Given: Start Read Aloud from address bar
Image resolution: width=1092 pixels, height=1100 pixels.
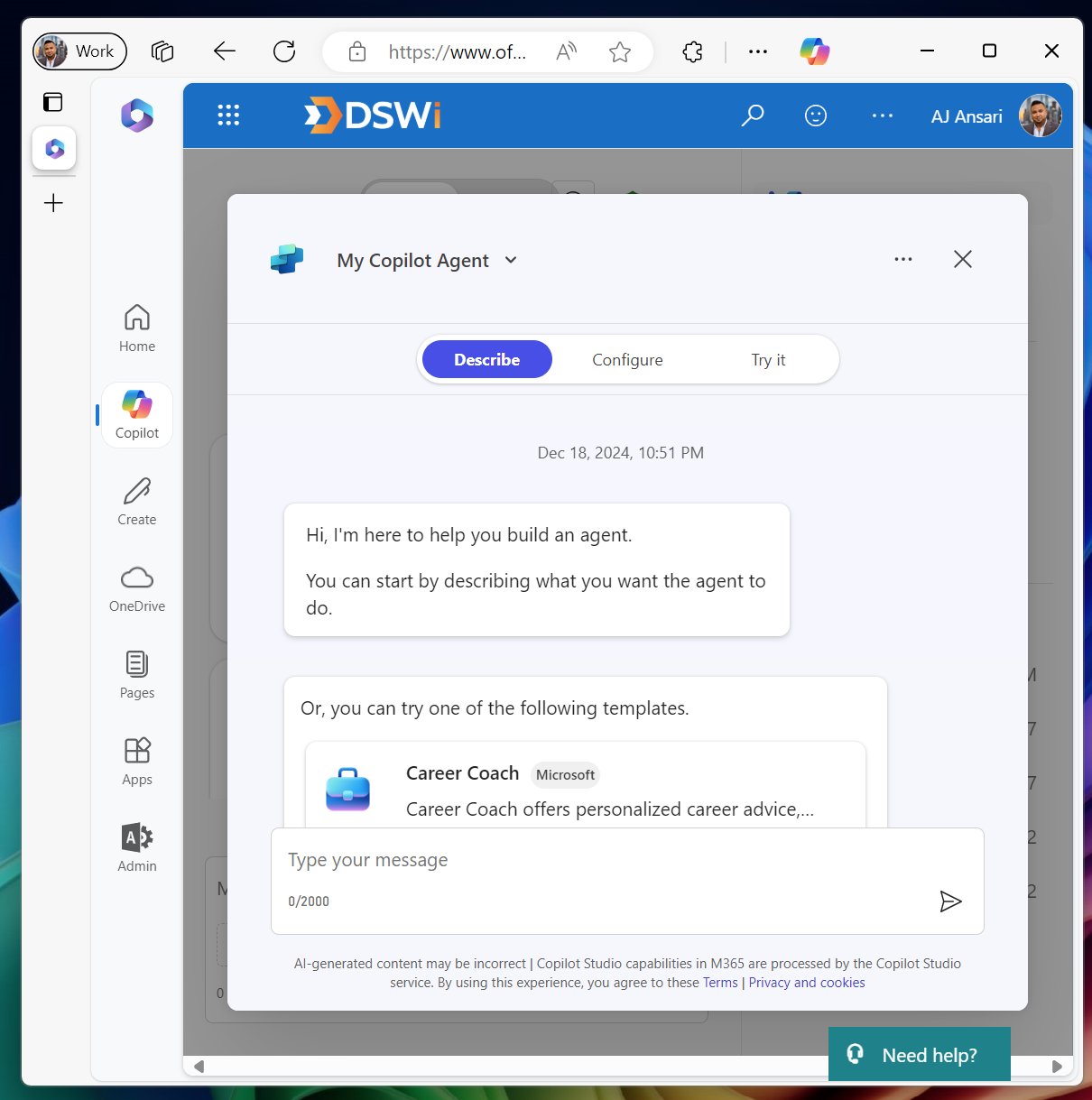Looking at the screenshot, I should click(567, 51).
